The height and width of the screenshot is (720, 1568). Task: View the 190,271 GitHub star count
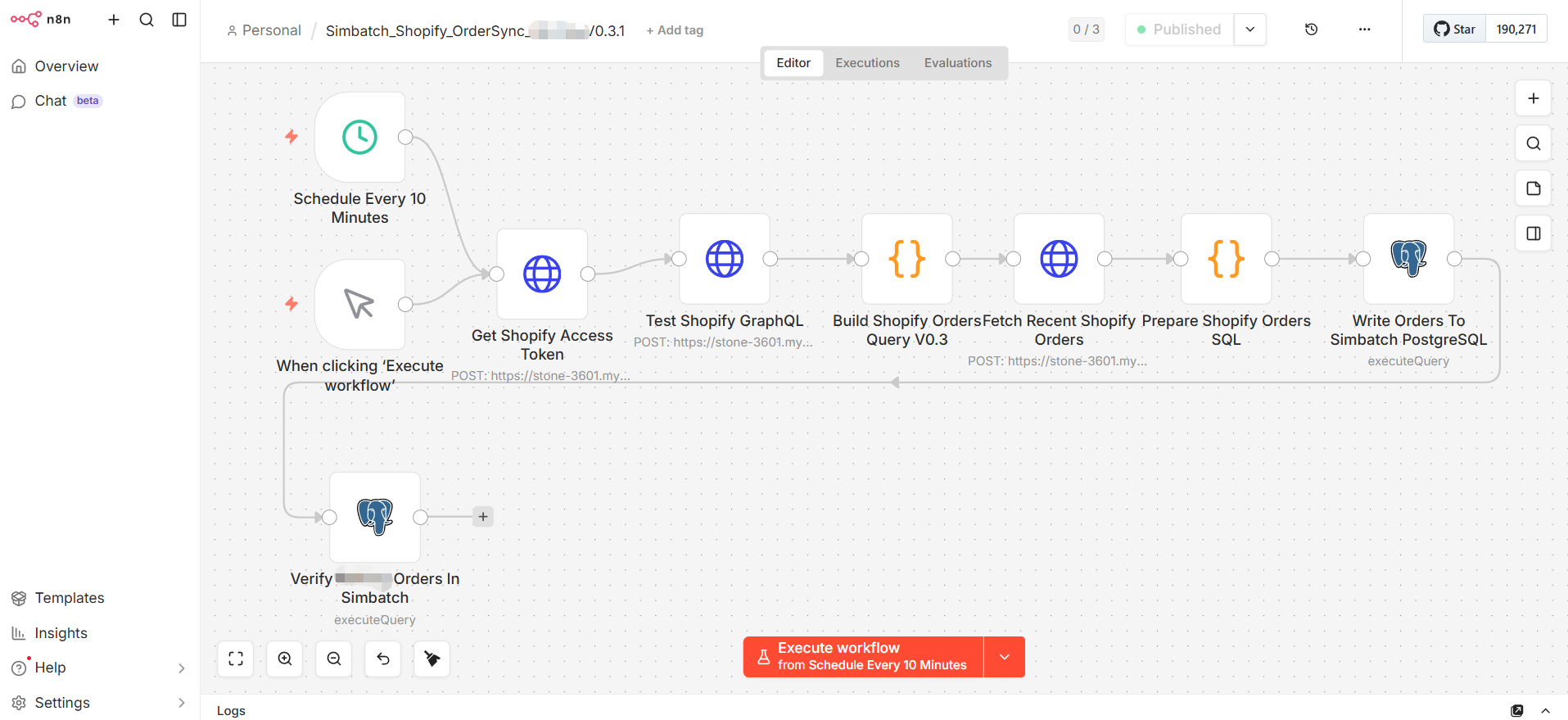click(x=1516, y=29)
